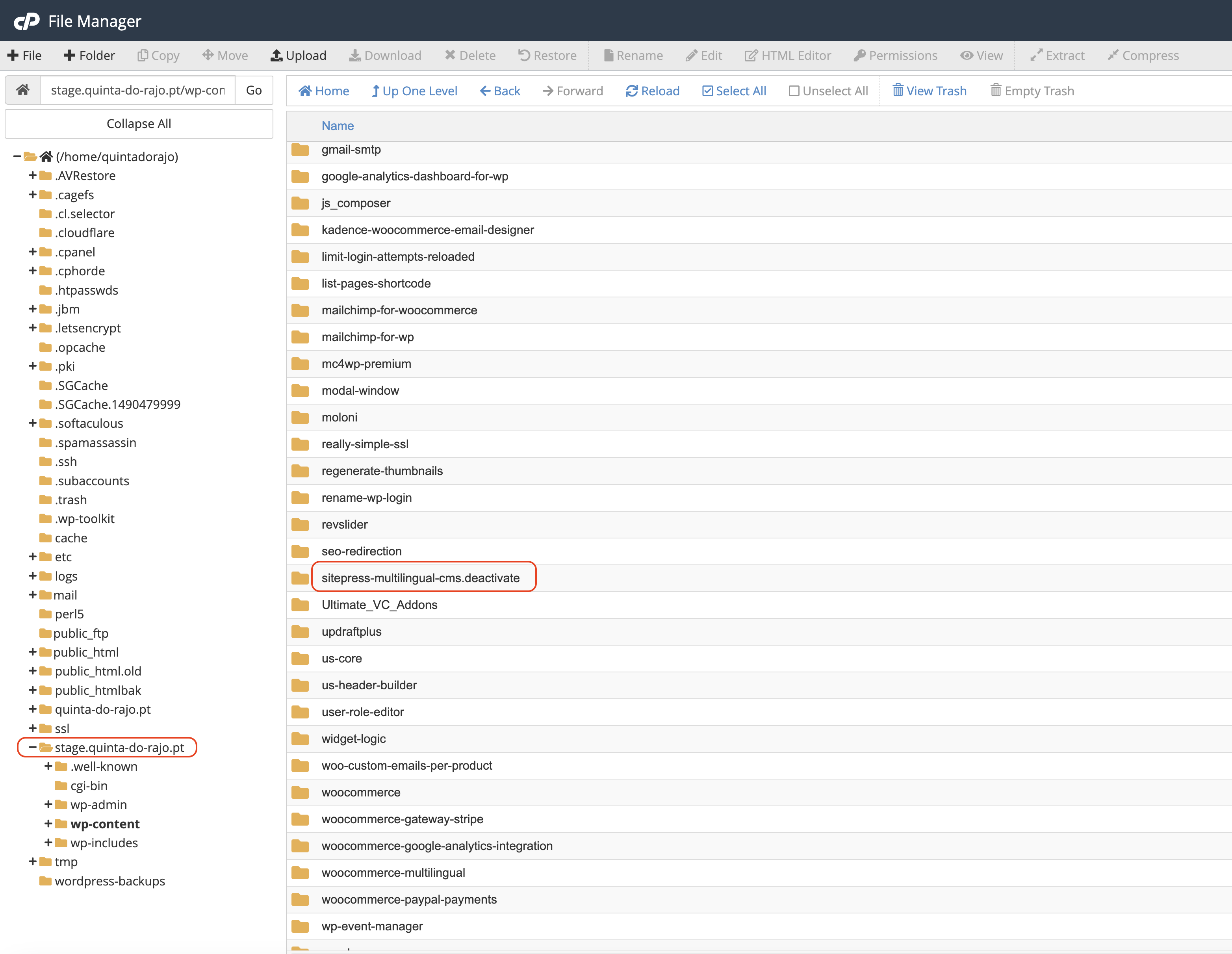Select the limit-login-attempts-reloaded folder

[398, 257]
